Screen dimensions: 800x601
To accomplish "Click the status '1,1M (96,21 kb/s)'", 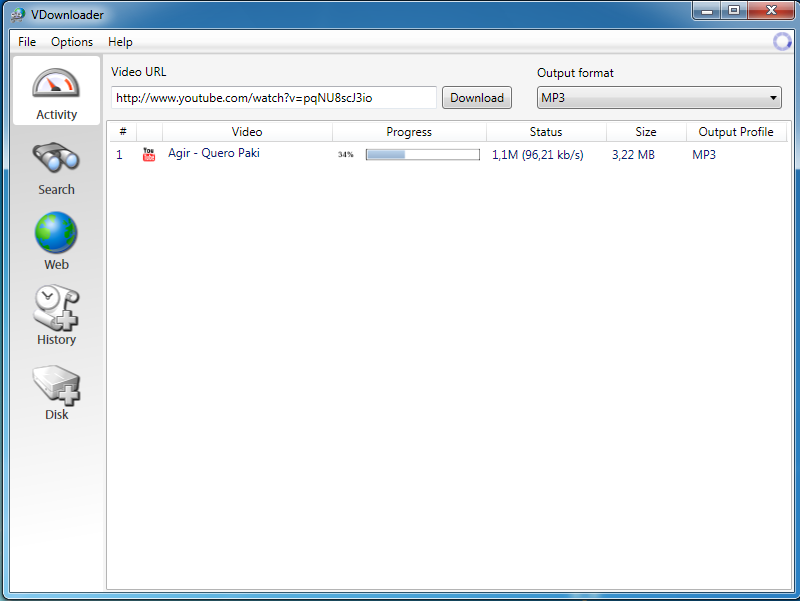I will point(537,155).
